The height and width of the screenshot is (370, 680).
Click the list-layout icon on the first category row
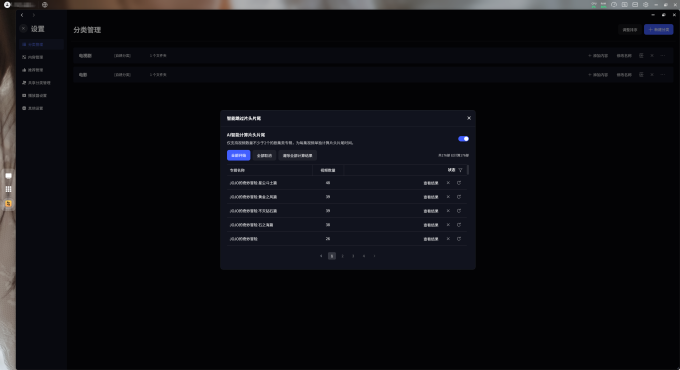641,56
